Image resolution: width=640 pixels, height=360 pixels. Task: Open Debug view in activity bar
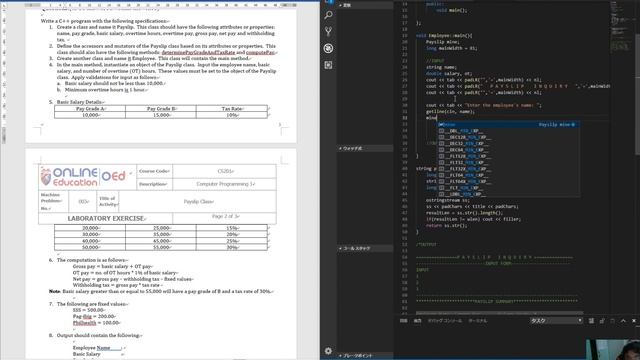coord(328,48)
